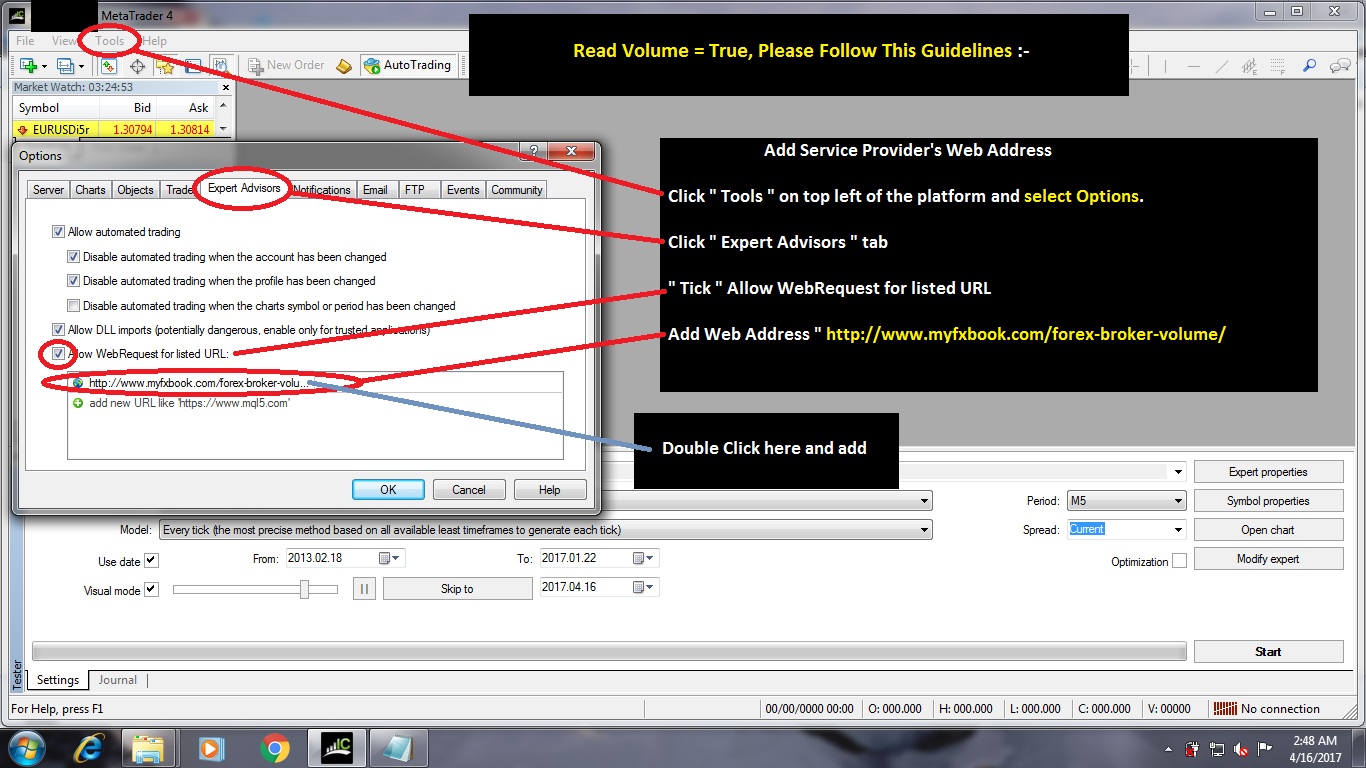Toggle the Use date checkbox
Viewport: 1366px width, 768px height.
(x=151, y=561)
